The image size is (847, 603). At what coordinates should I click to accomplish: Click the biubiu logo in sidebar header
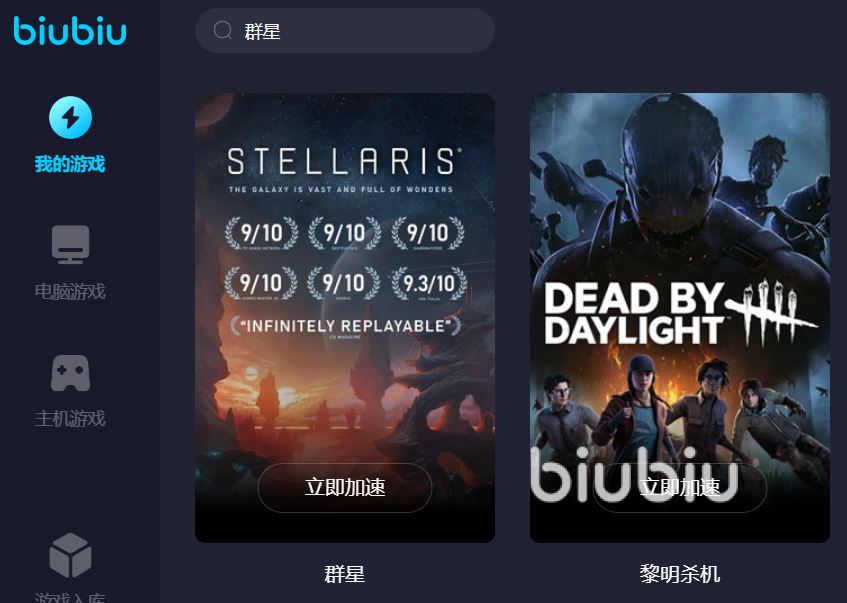[70, 30]
